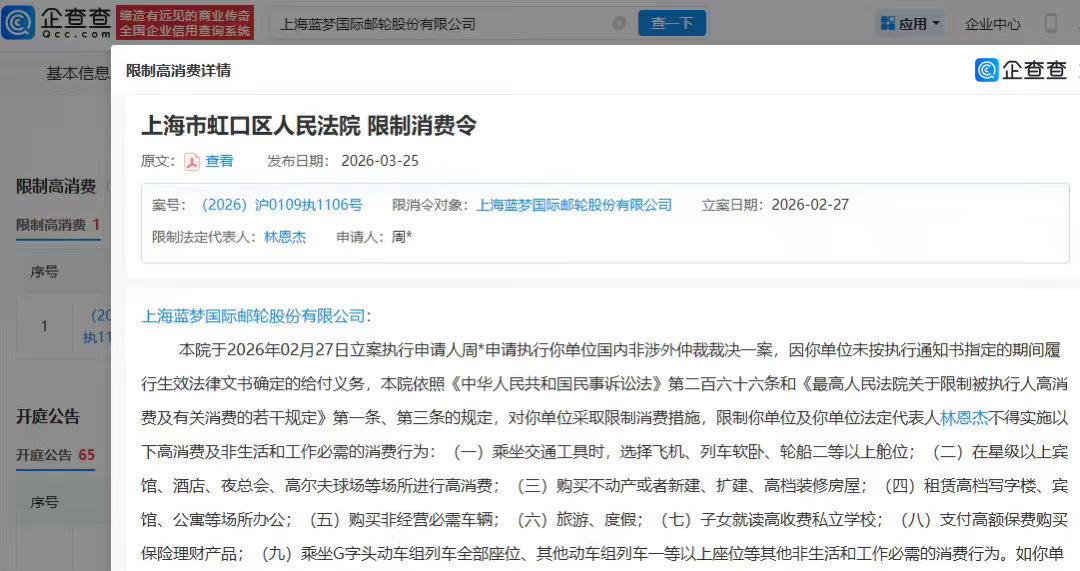Screen dimensions: 1080x571
Task: Select the 限制高消费 1 tab in the background
Action: pos(58,225)
